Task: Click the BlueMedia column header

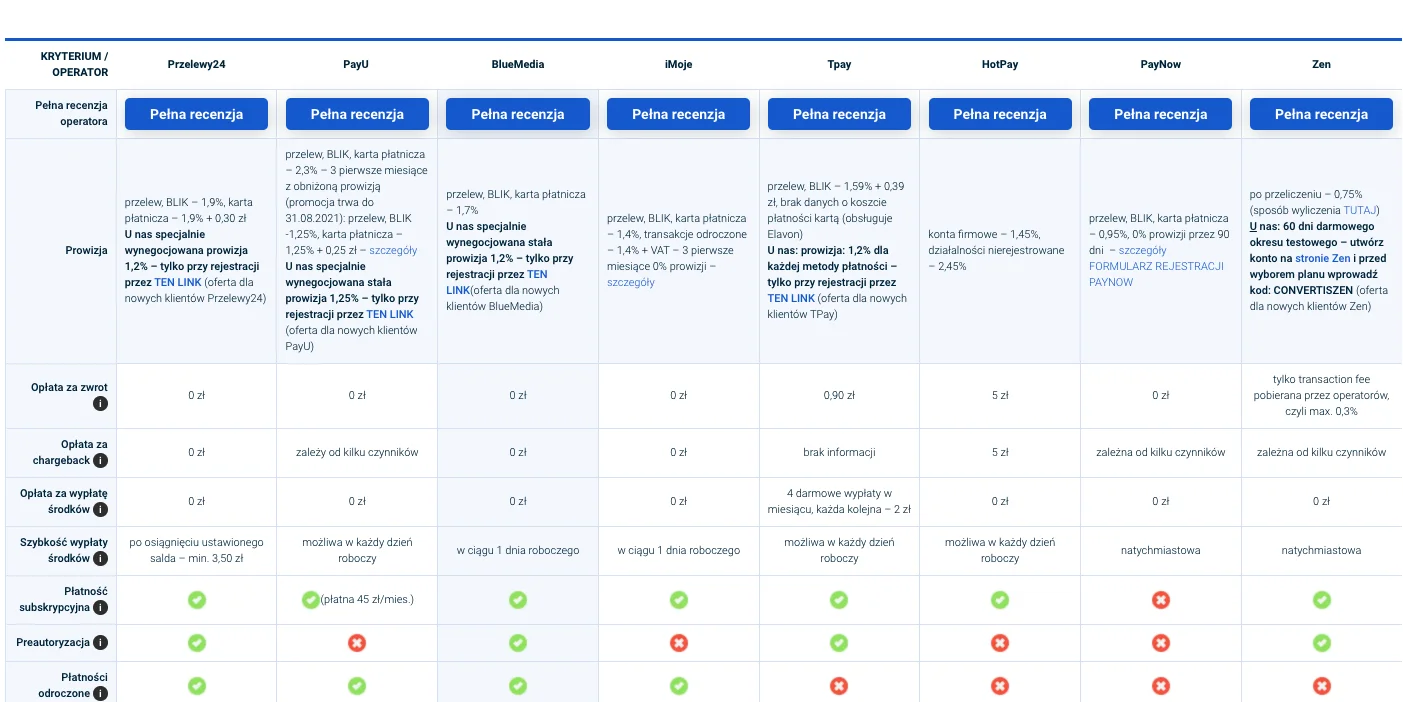Action: pyautogui.click(x=517, y=65)
